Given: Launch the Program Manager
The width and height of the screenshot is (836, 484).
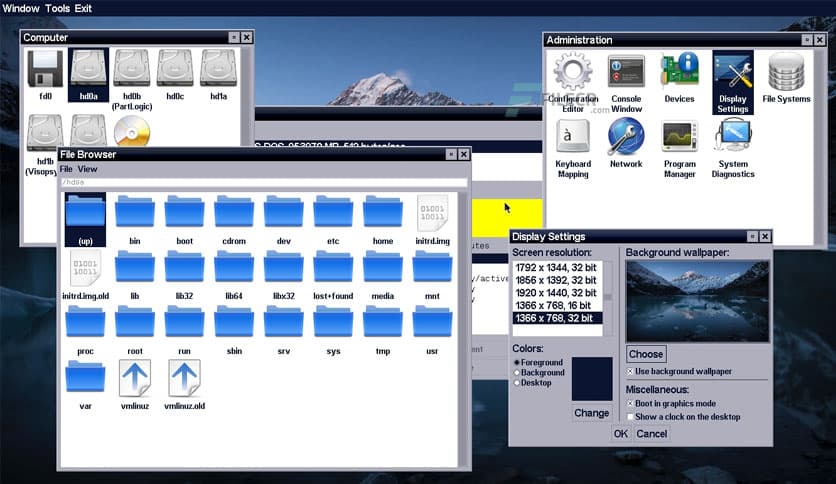Looking at the screenshot, I should [x=680, y=149].
